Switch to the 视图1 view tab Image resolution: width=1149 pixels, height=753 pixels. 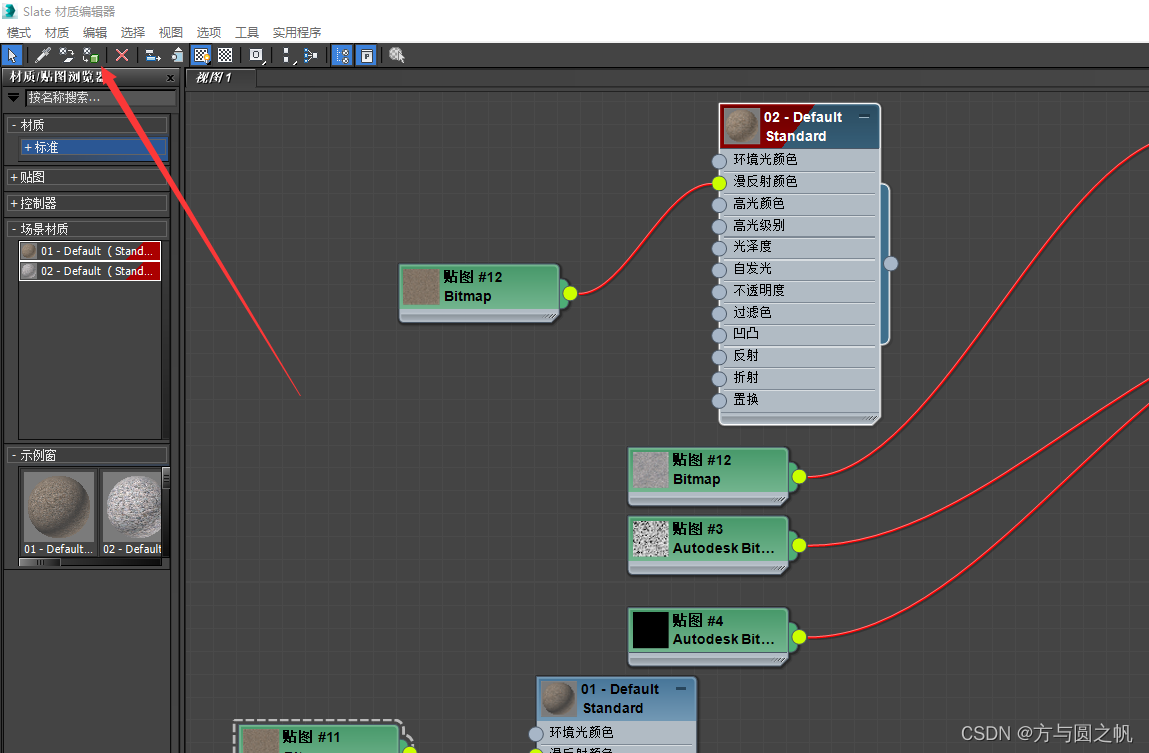[x=214, y=77]
